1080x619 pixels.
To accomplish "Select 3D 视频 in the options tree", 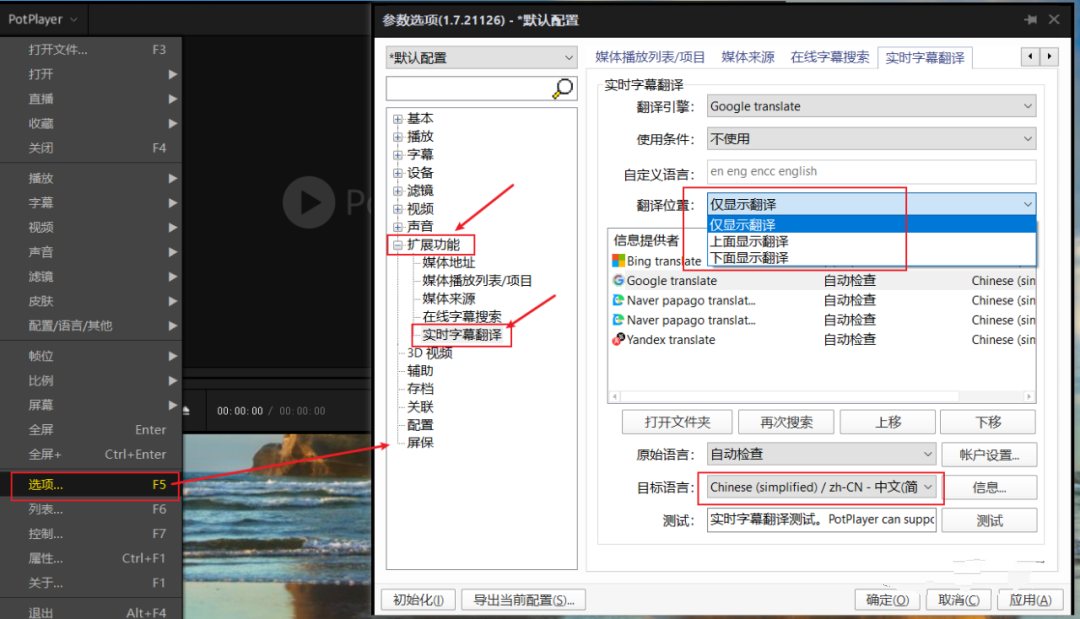I will pyautogui.click(x=430, y=353).
